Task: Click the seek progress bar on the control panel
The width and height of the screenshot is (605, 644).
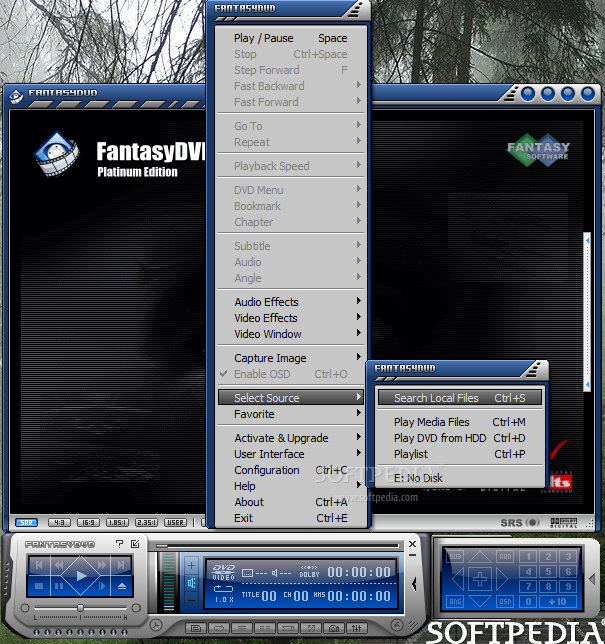Action: (x=277, y=546)
